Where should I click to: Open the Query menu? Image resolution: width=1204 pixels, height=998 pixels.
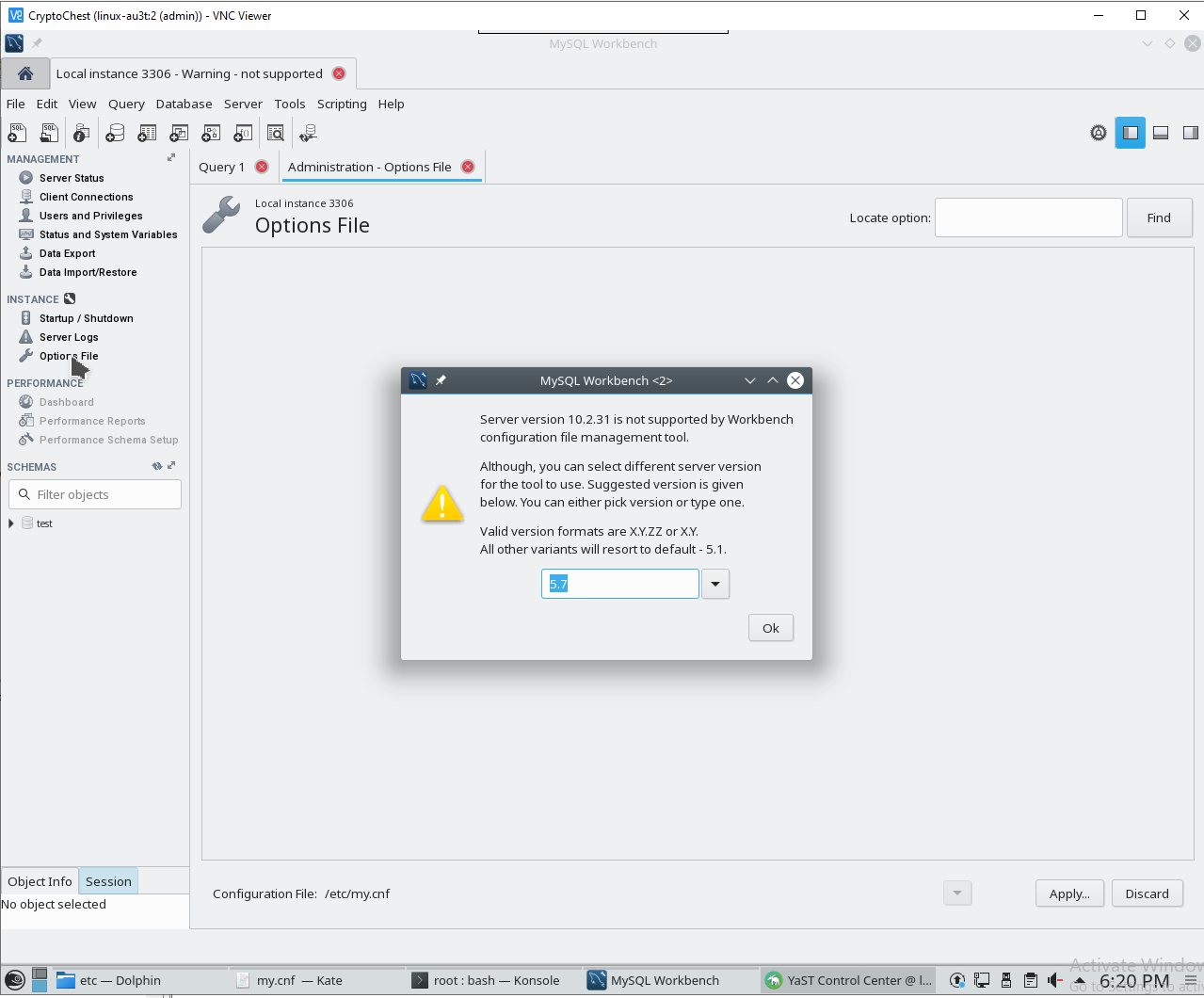(126, 104)
